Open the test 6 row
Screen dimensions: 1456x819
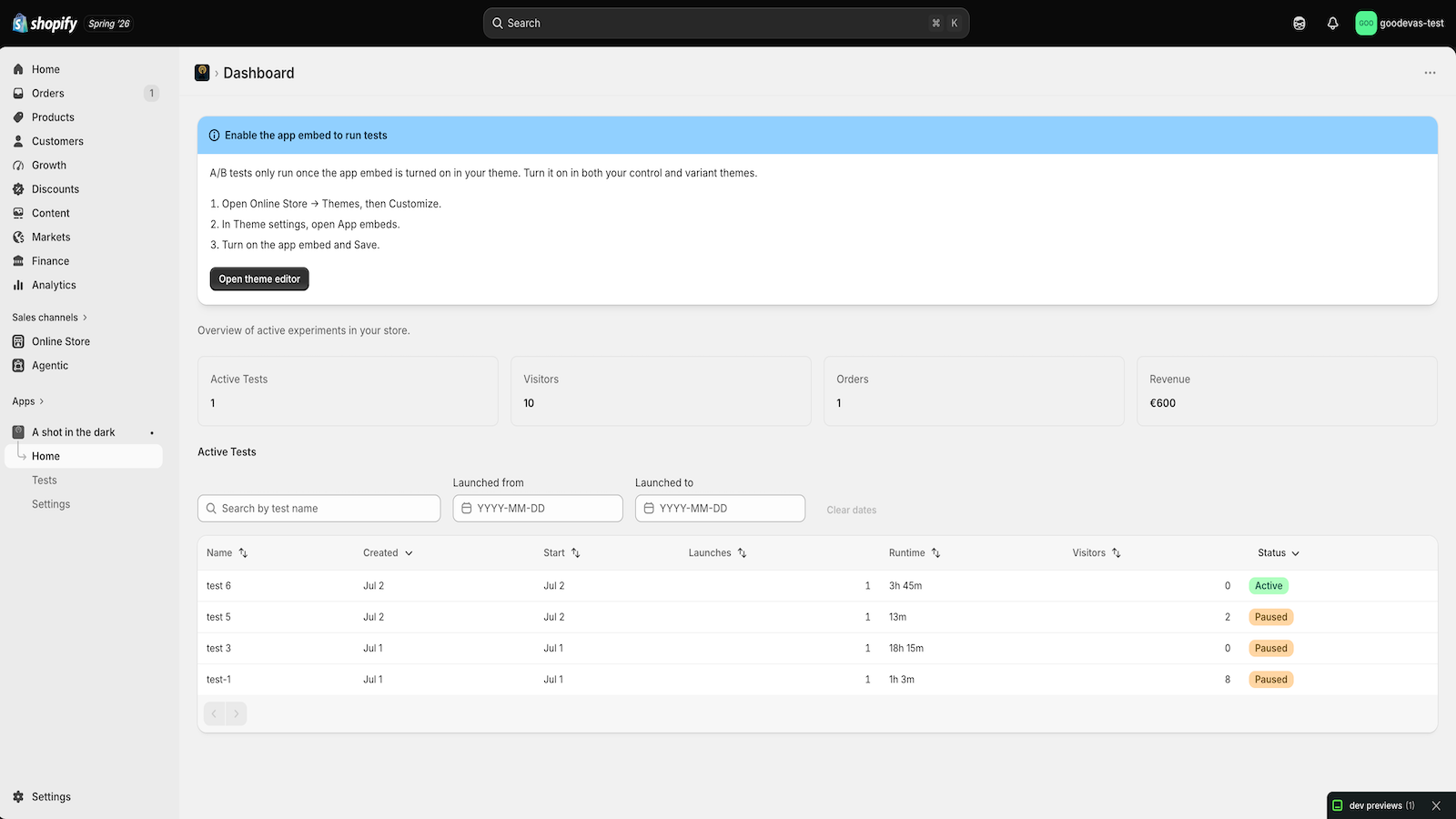pos(817,586)
